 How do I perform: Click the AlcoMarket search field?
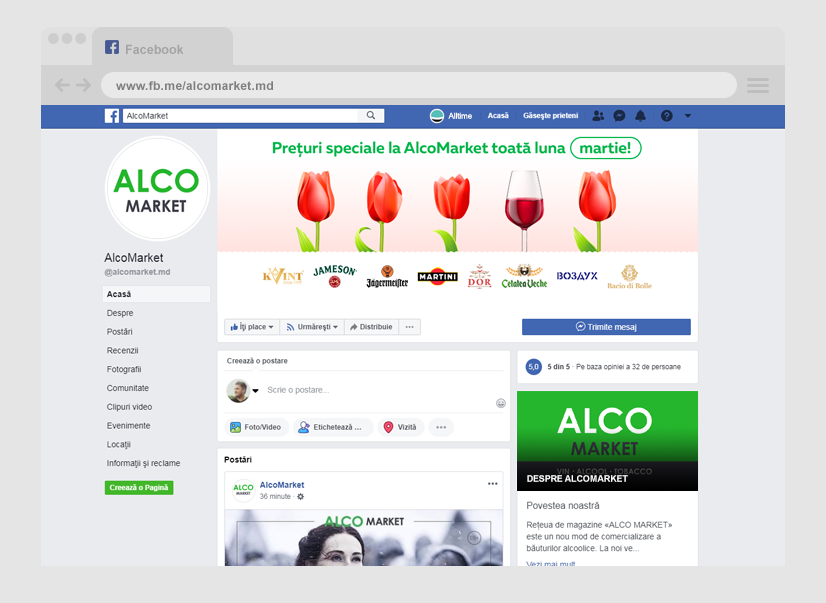coord(253,116)
